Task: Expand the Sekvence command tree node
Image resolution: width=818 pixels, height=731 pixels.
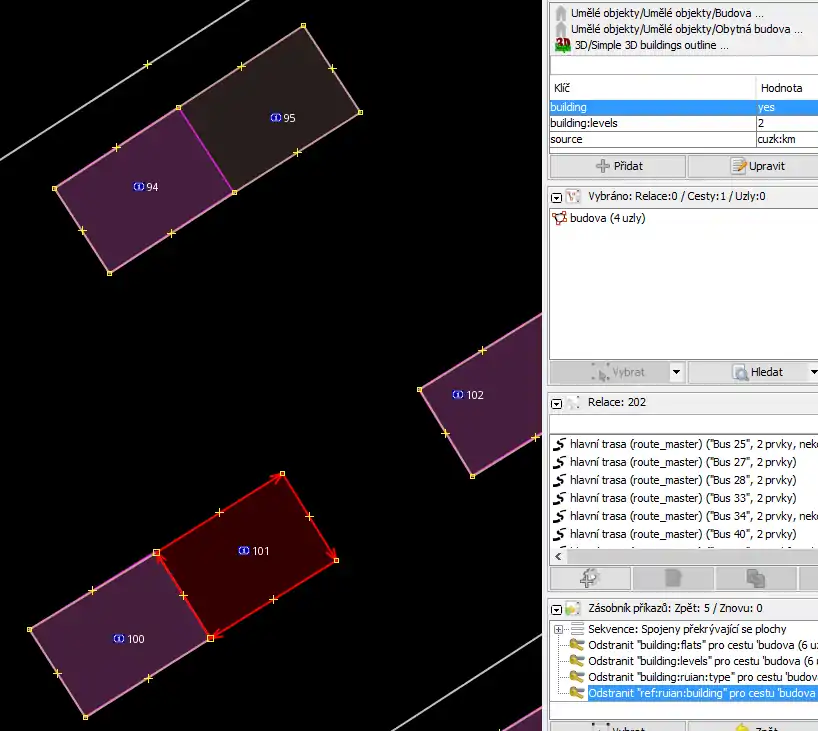Action: pyautogui.click(x=559, y=629)
